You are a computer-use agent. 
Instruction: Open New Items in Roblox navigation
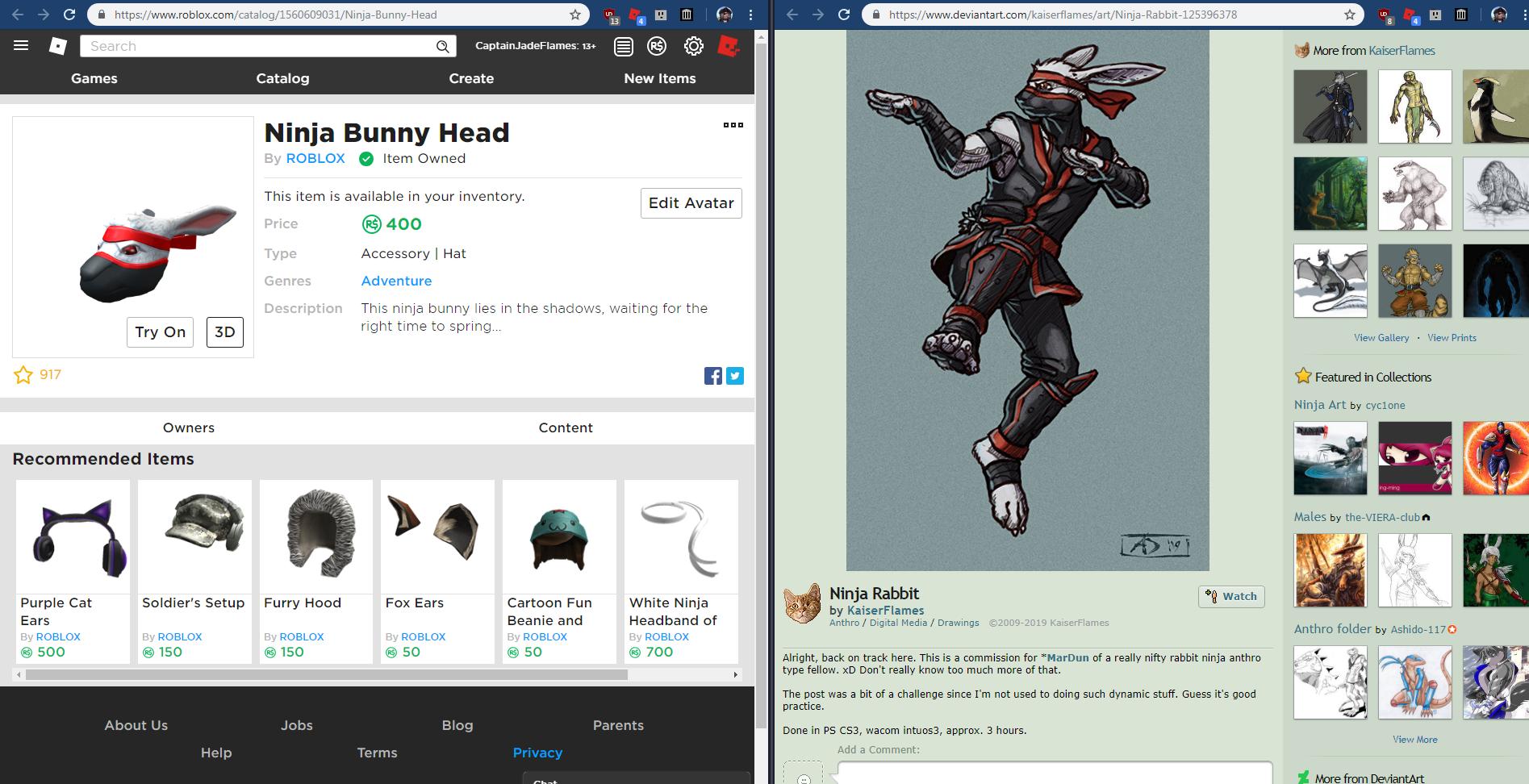coord(660,78)
